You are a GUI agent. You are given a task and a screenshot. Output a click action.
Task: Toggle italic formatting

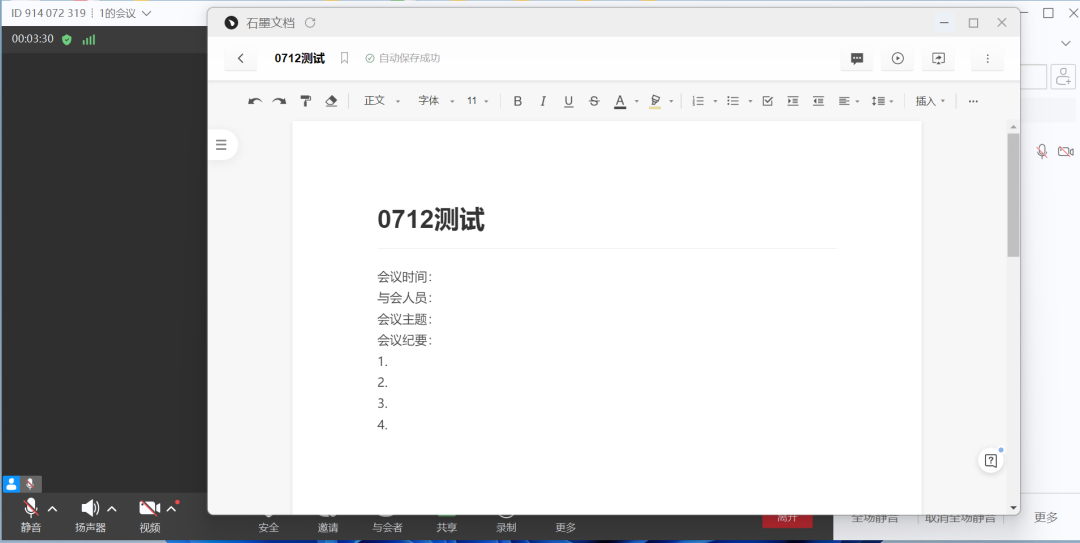pyautogui.click(x=543, y=101)
